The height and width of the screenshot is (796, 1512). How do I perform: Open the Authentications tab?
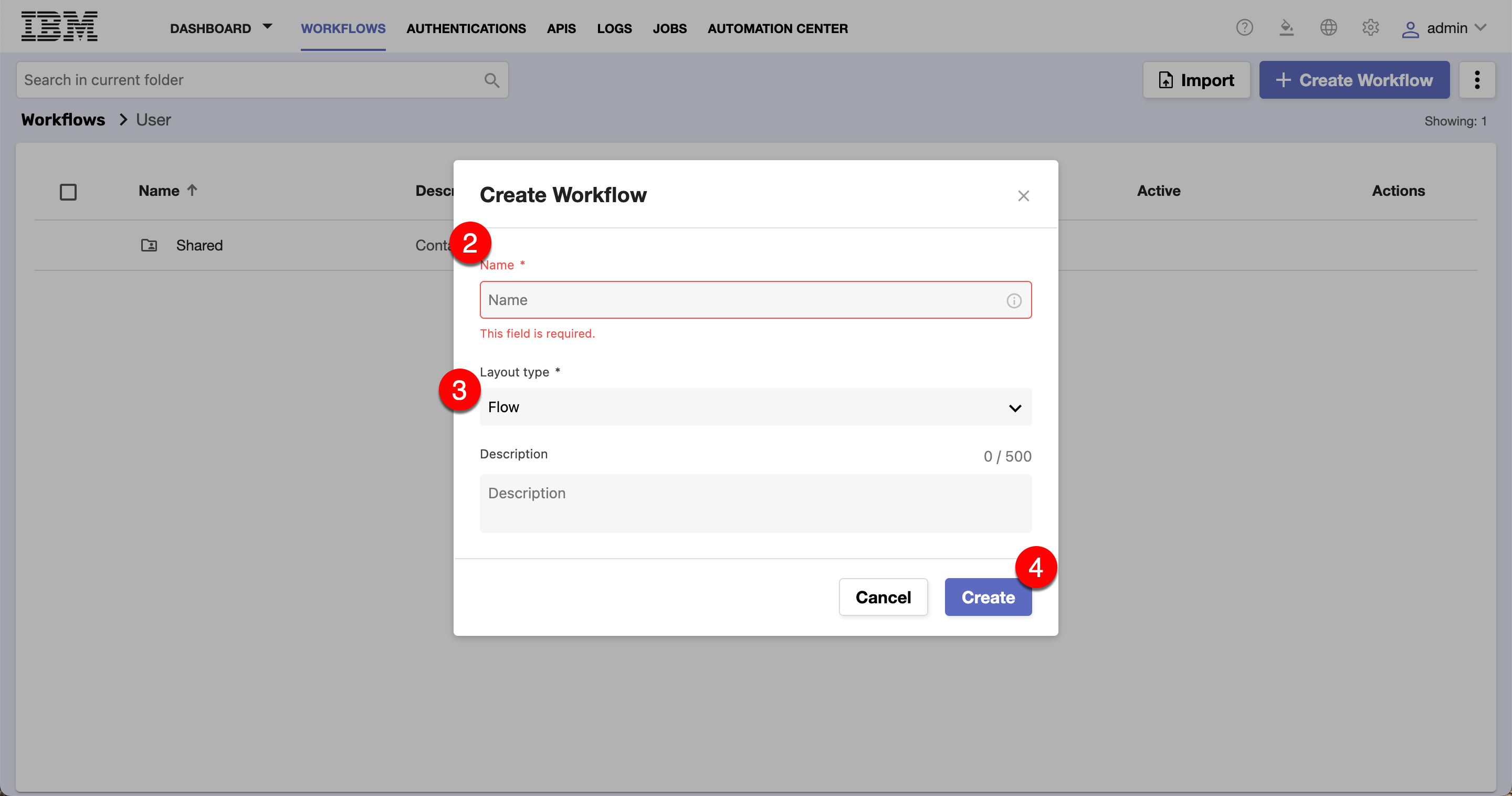(466, 28)
